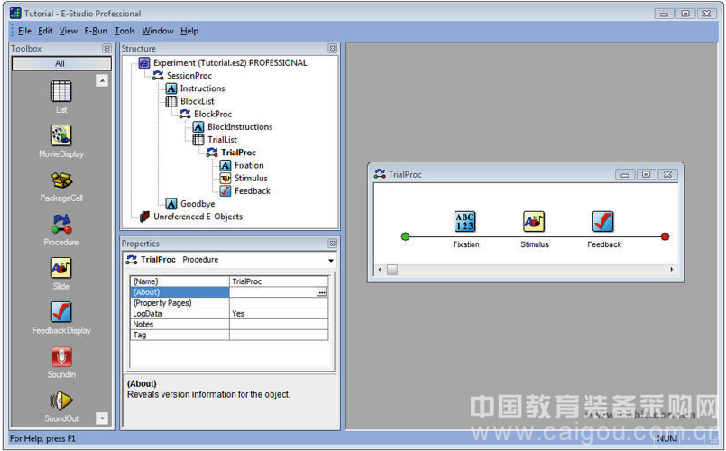726x451 pixels.
Task: Click the LogData value Yes
Action: tap(238, 313)
